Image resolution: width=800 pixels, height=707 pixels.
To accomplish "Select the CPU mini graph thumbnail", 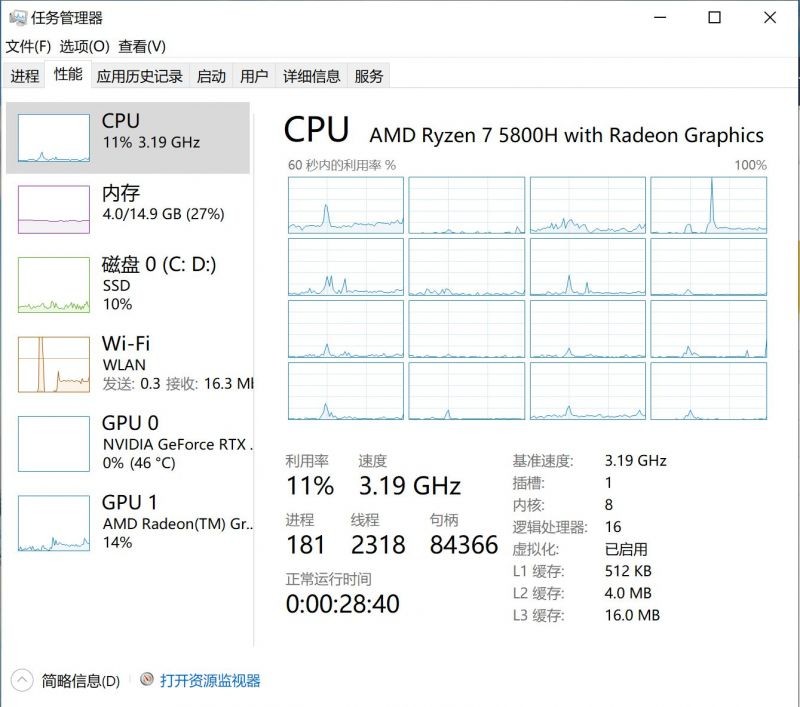I will [53, 138].
